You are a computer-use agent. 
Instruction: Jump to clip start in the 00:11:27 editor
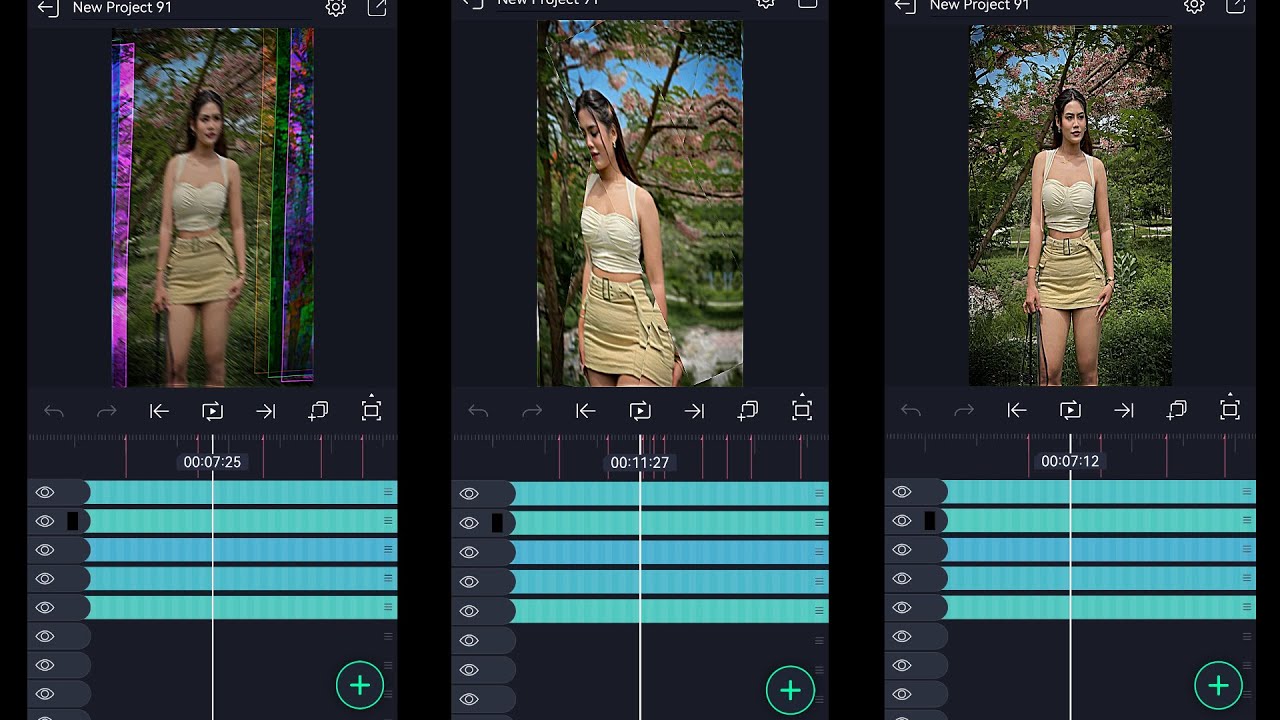(x=586, y=411)
